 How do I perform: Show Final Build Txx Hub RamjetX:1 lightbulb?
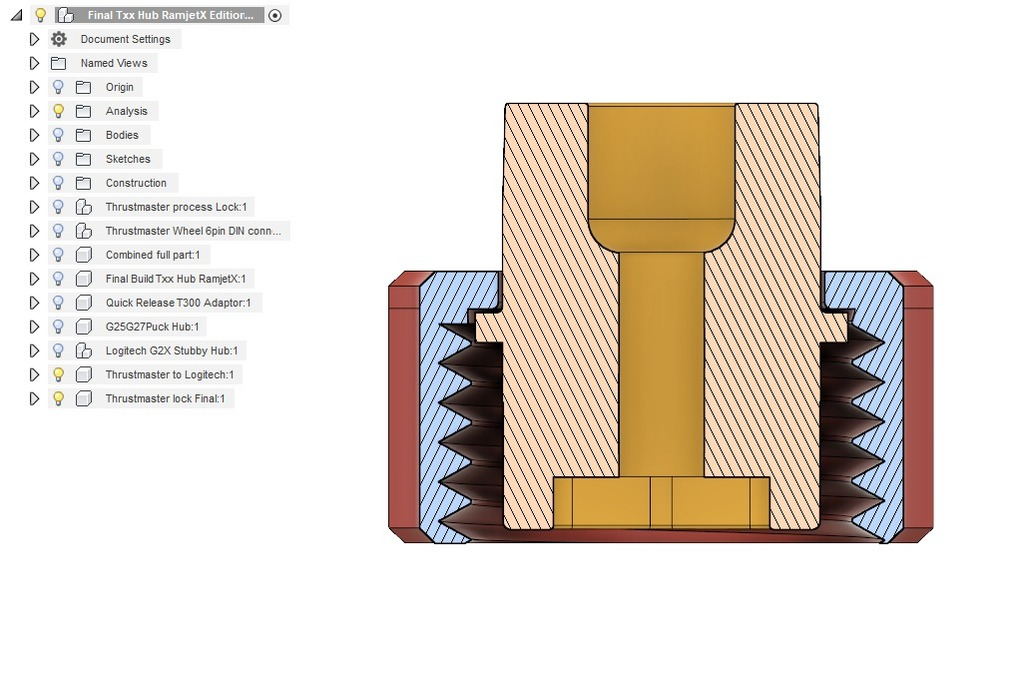point(58,280)
